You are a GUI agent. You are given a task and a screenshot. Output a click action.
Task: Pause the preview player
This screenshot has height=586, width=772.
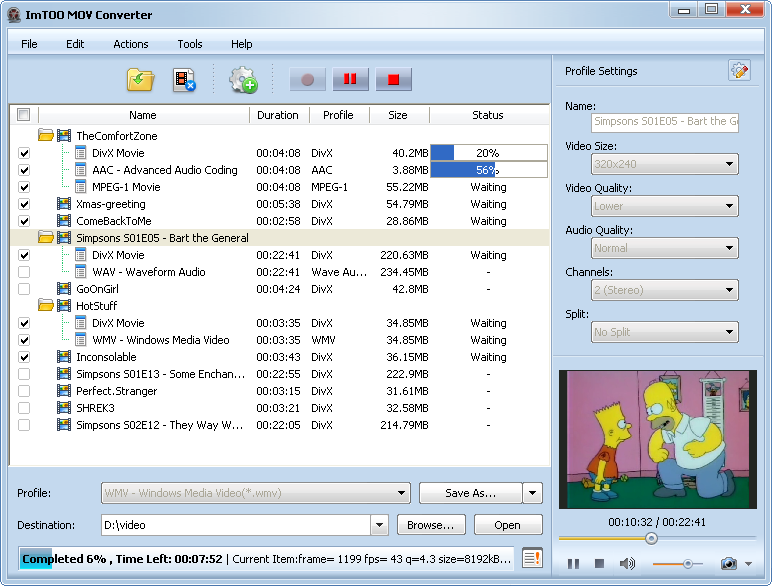click(x=573, y=563)
